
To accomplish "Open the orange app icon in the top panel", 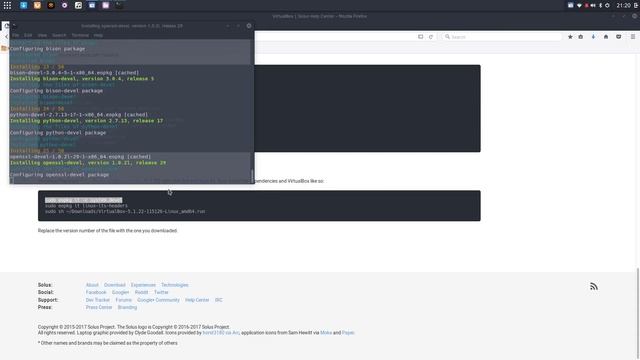I will click(x=37, y=5).
